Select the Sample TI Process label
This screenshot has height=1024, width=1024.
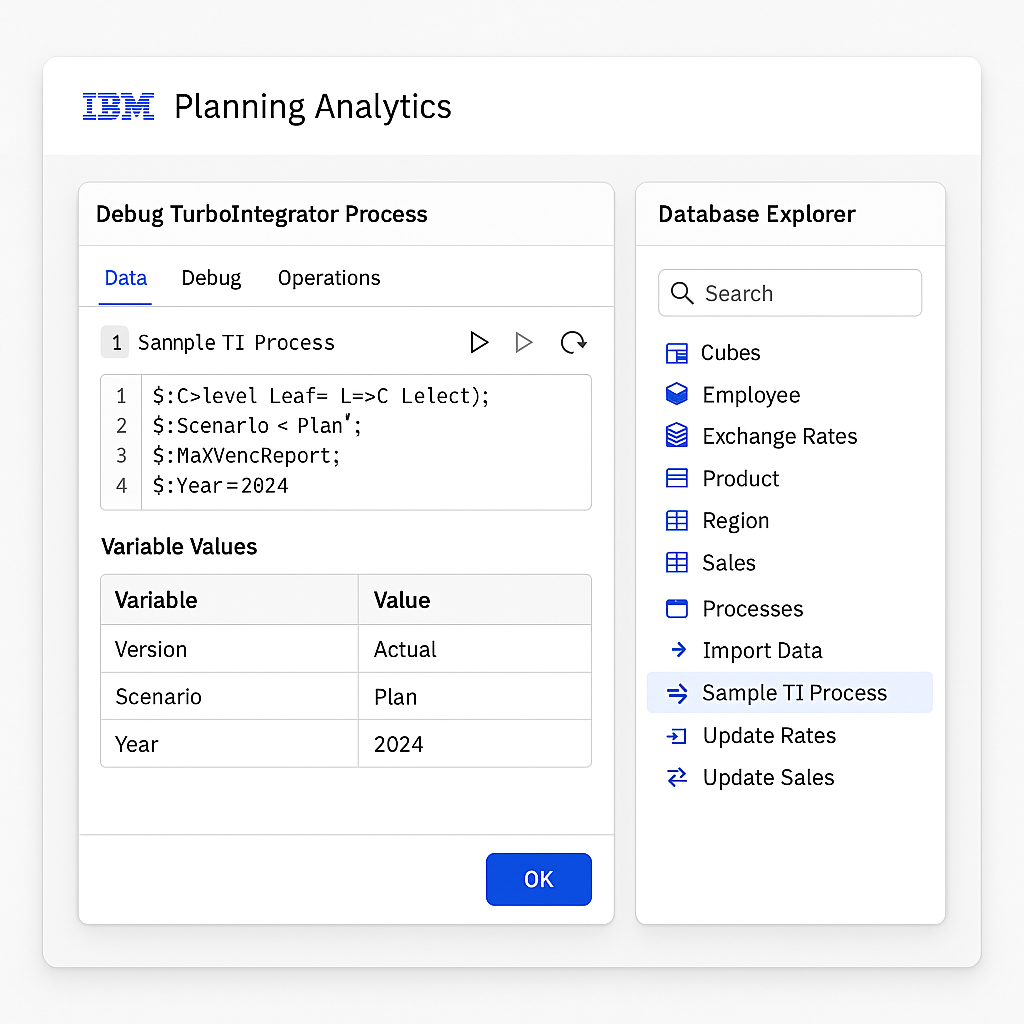pyautogui.click(x=794, y=693)
